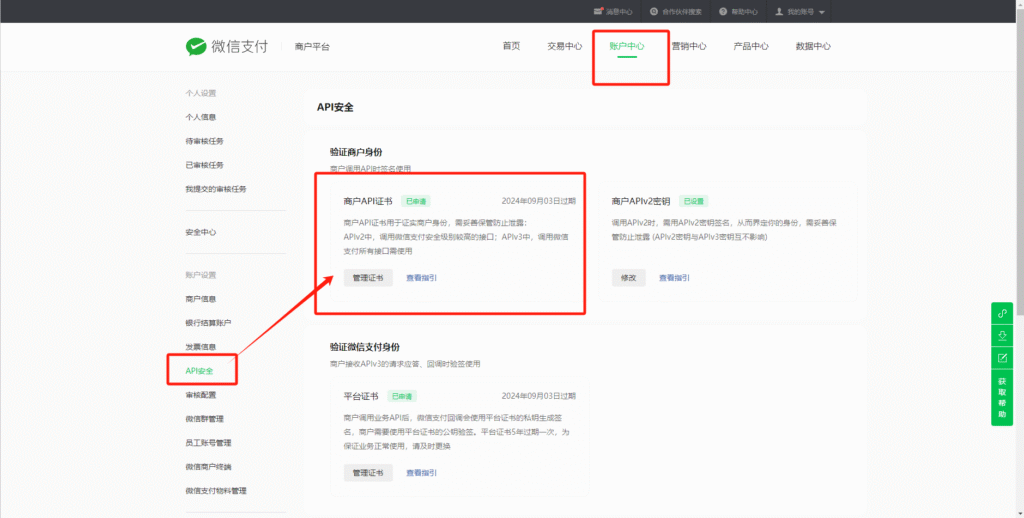Open 已审核任务 in the sidebar
Image resolution: width=1024 pixels, height=518 pixels.
coord(204,165)
